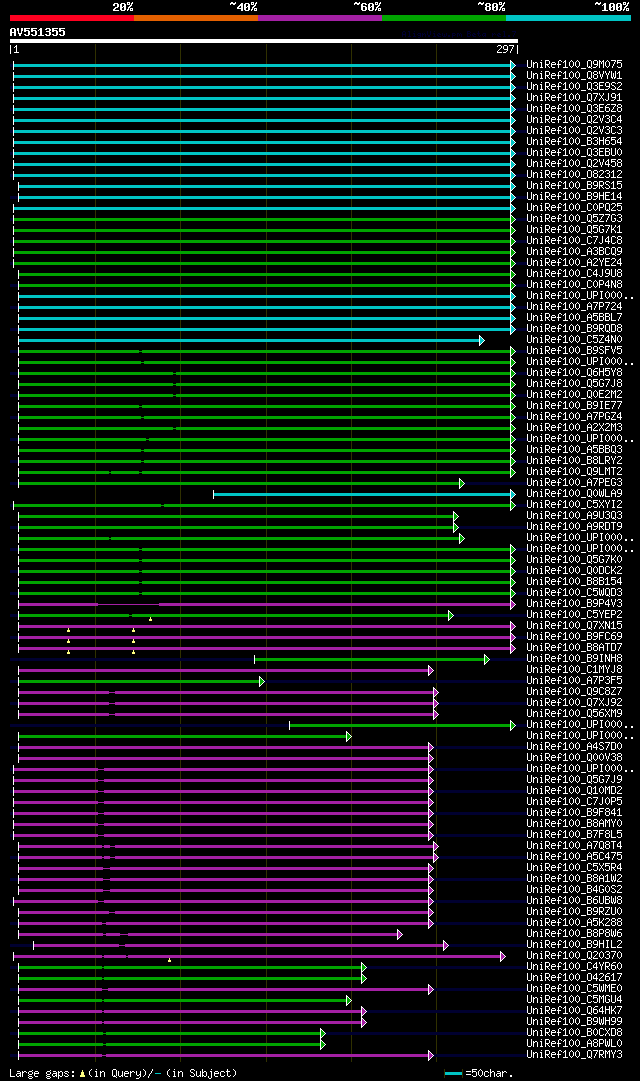Open hit UniRef100_Q3E6Z8
The image size is (640, 1081).
pyautogui.click(x=574, y=108)
